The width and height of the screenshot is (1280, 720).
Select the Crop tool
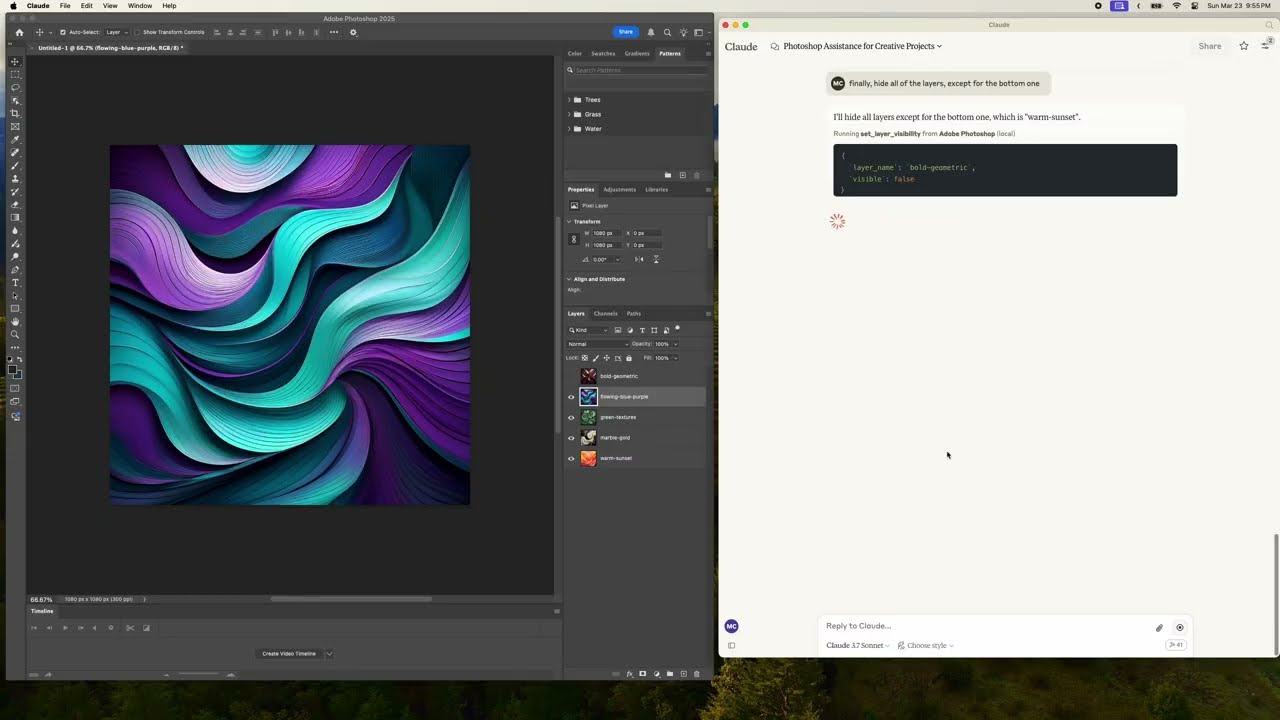coord(15,114)
